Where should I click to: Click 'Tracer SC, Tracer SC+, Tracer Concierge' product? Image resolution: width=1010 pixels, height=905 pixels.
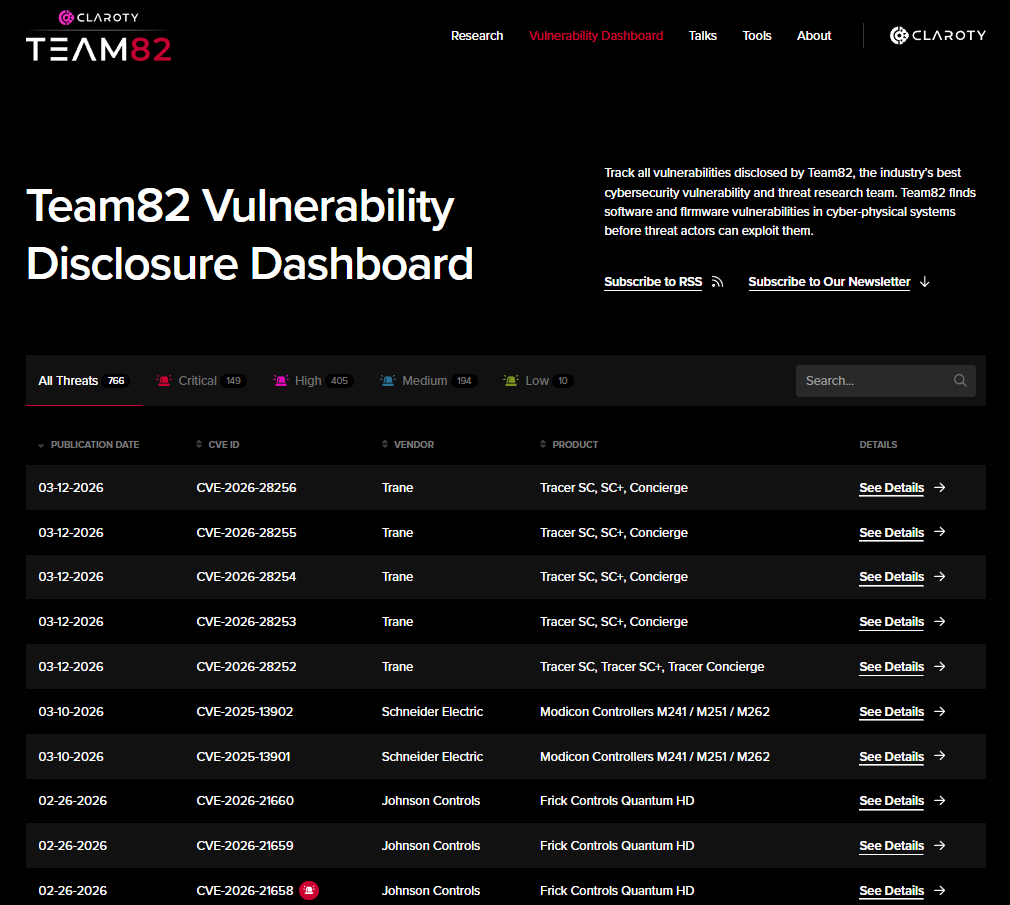(652, 667)
